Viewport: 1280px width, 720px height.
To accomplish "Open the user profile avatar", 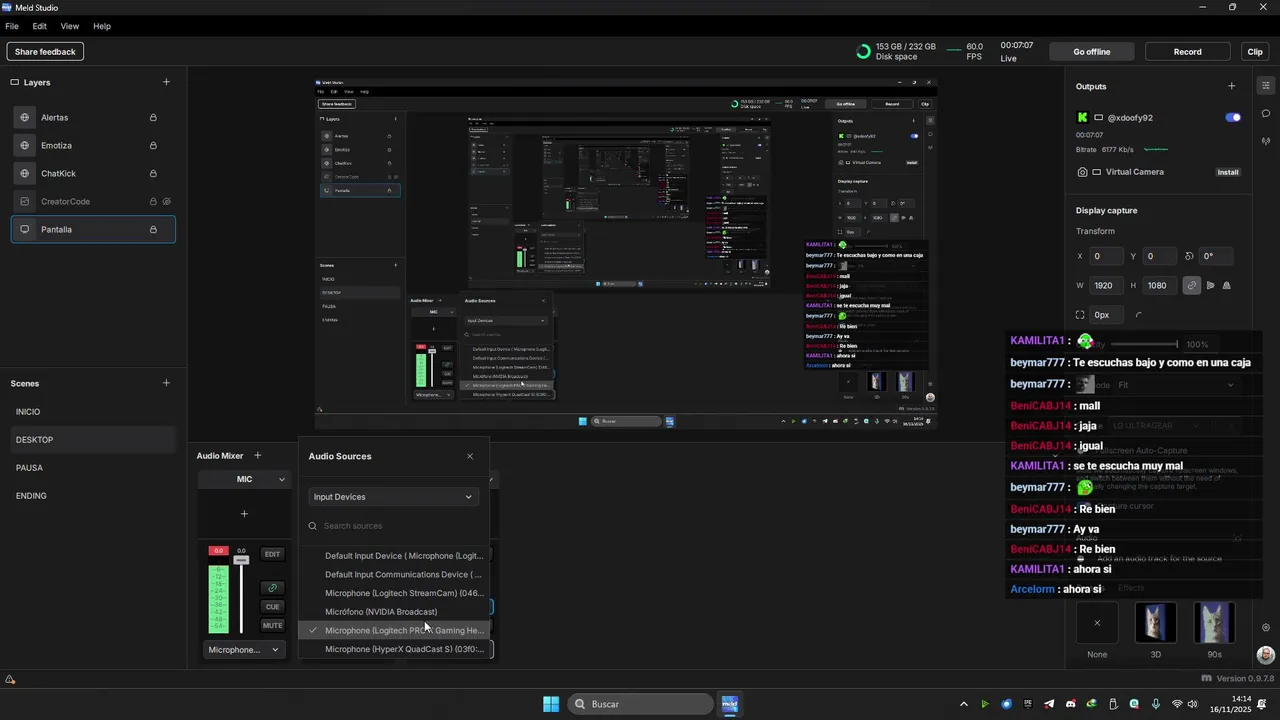I will click(x=1266, y=655).
